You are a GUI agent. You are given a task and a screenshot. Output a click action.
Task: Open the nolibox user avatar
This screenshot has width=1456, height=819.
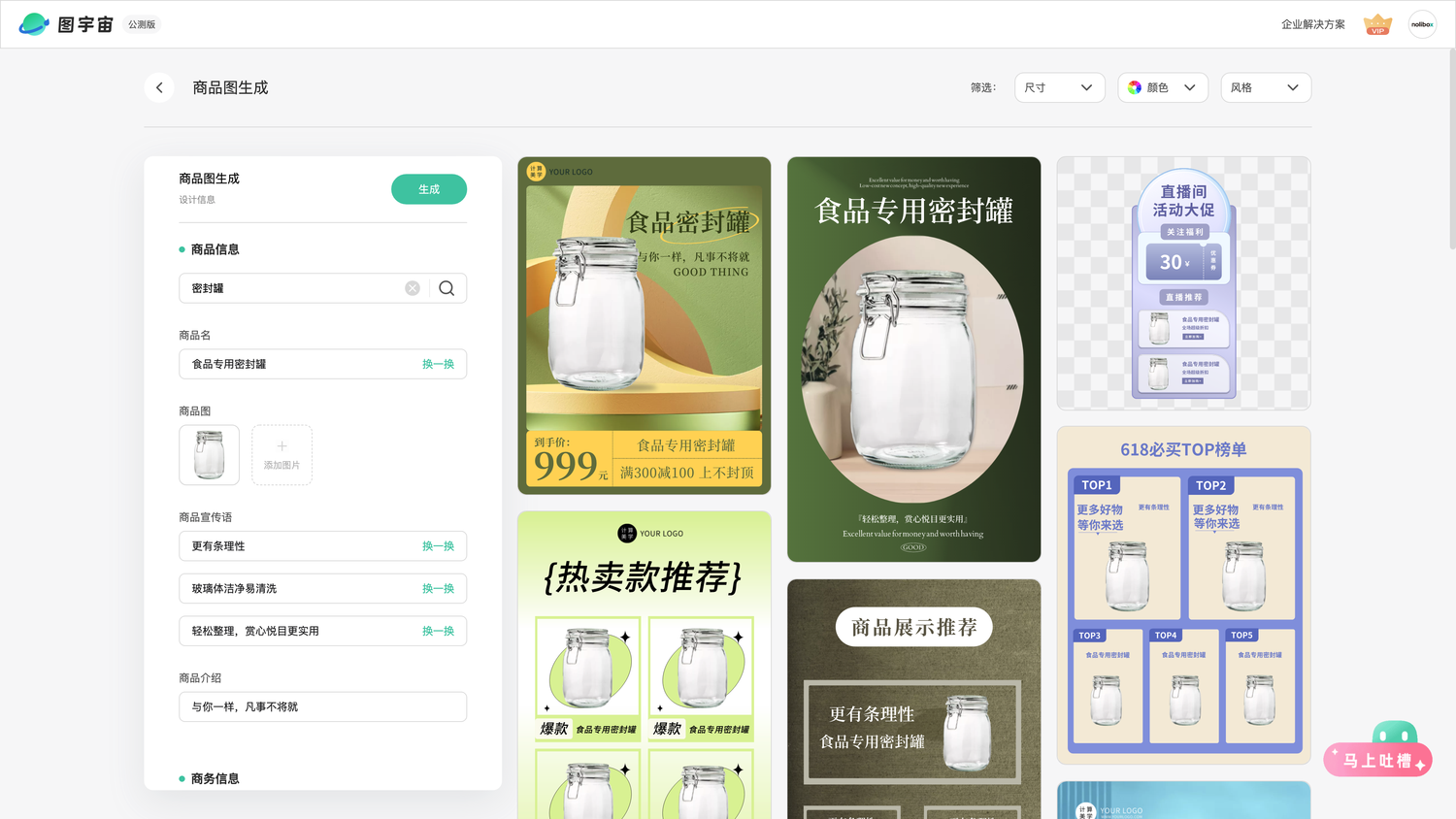pos(1422,24)
